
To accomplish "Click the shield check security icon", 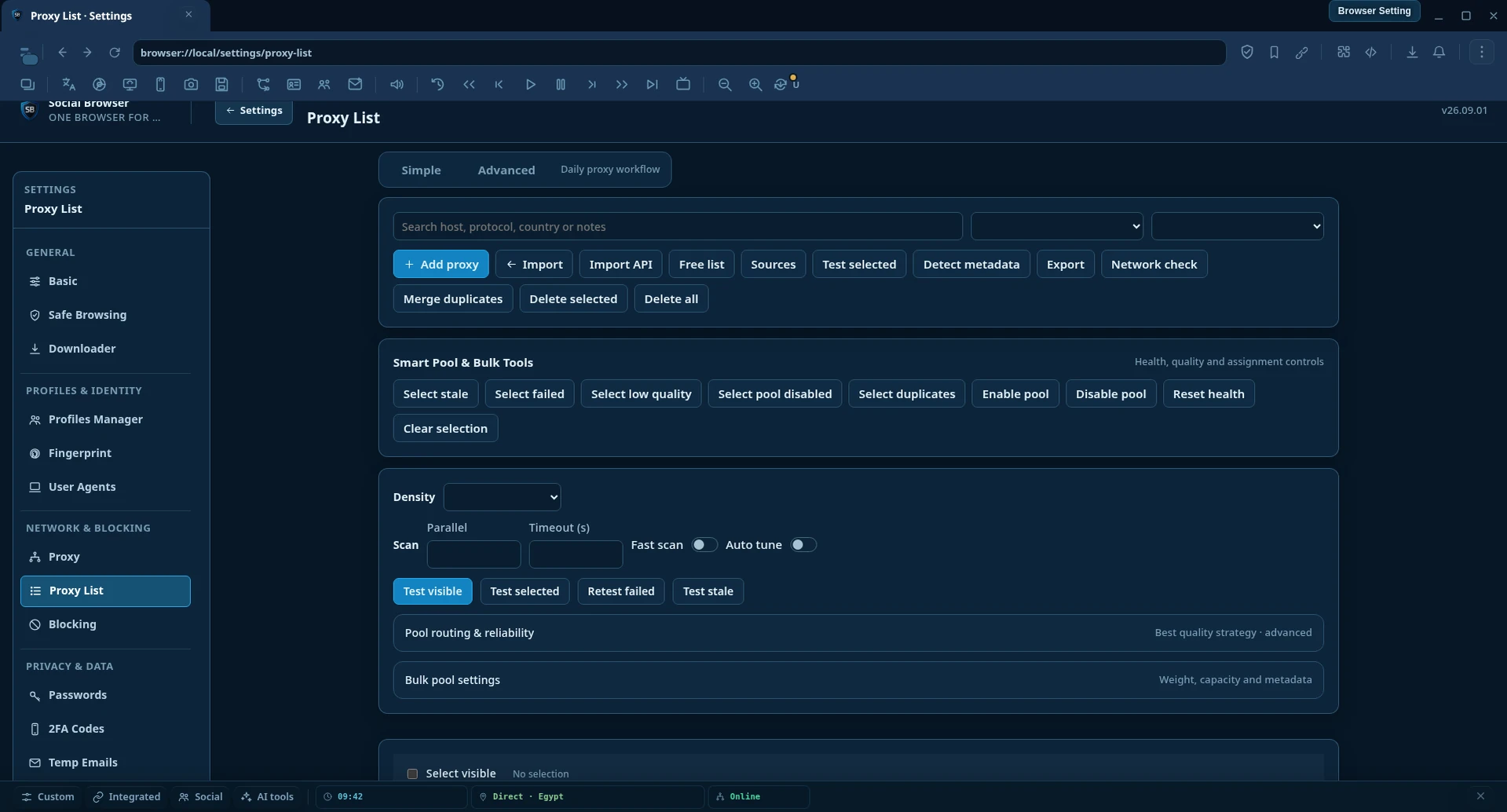I will (1247, 53).
